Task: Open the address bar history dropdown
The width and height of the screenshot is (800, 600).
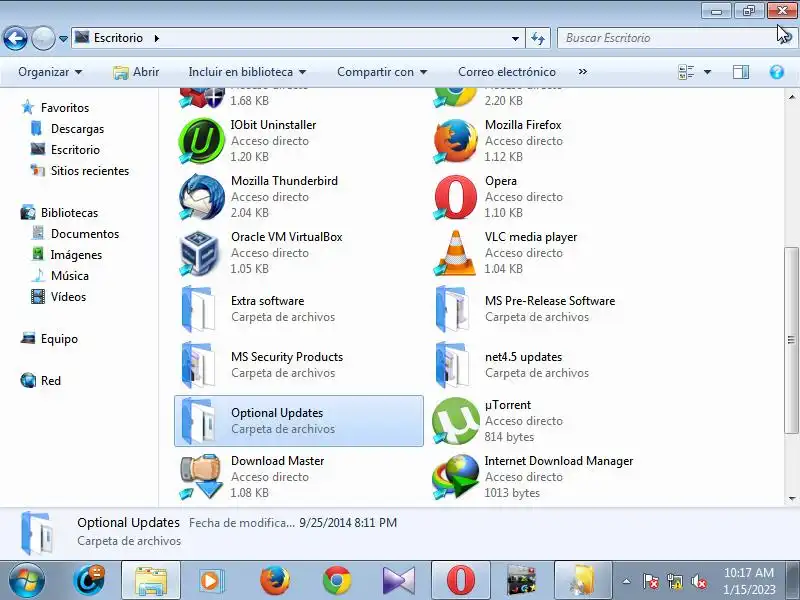Action: point(515,38)
